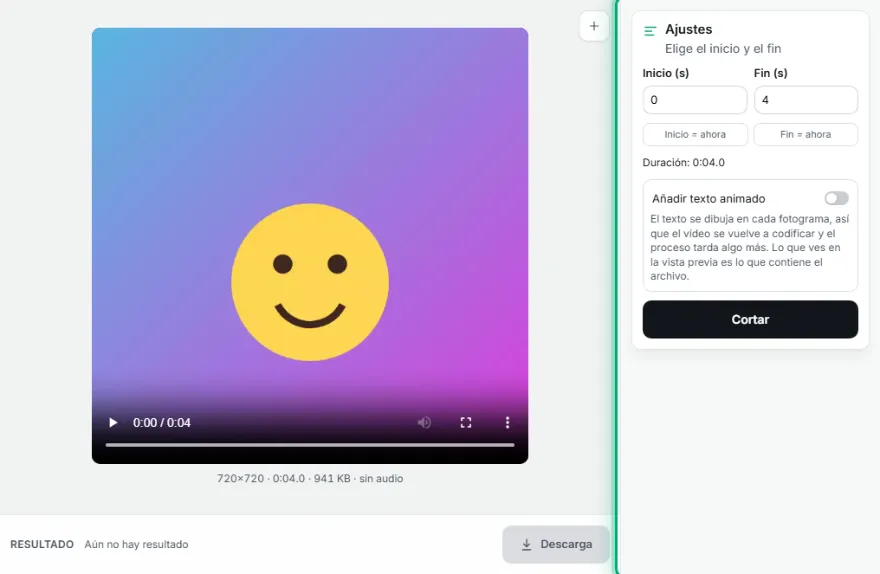Click the Duración: 0:04.0 text
Screen dimensions: 880x574
click(684, 163)
